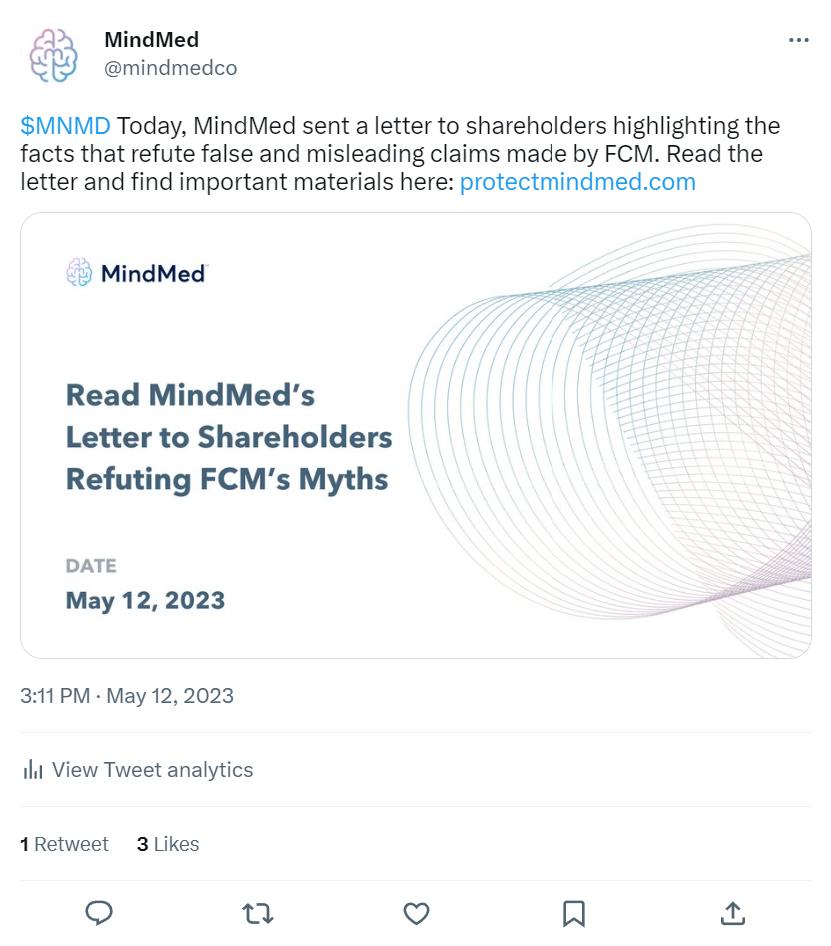Open the $MNMD cashtag link
Screen dimensions: 831x946
coord(65,127)
